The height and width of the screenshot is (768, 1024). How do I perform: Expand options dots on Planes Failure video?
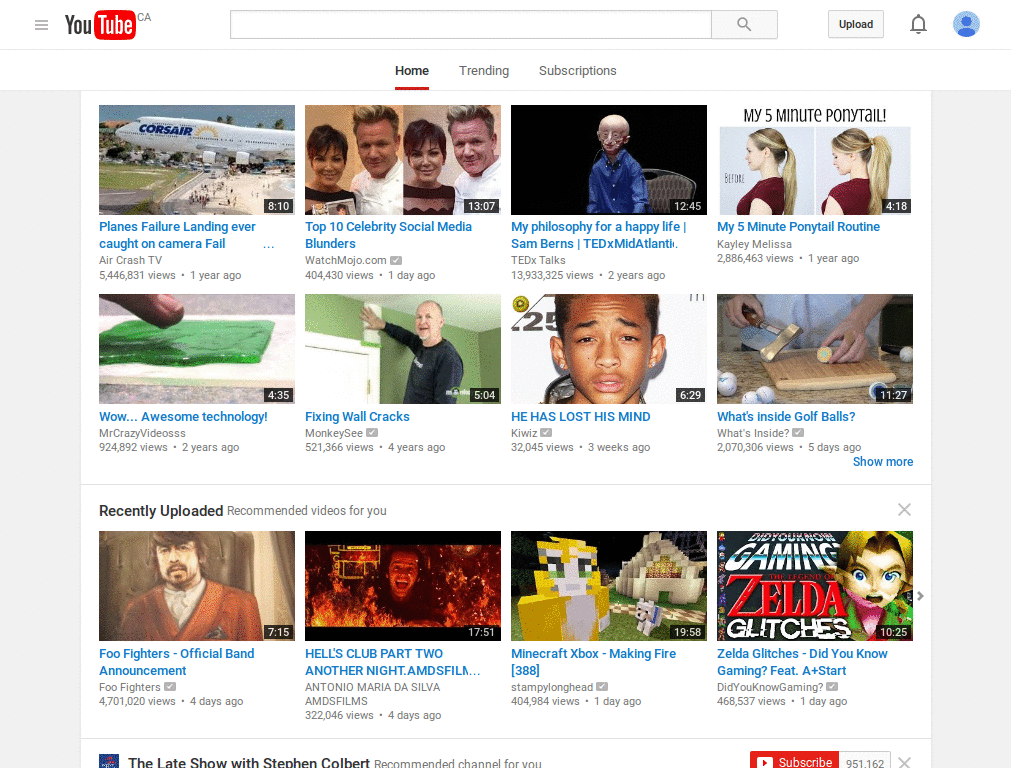tap(268, 247)
